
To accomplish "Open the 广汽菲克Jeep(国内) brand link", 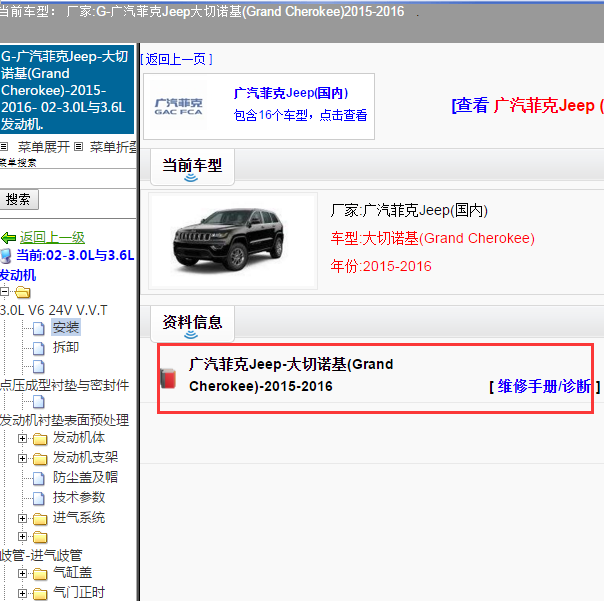I will [291, 93].
